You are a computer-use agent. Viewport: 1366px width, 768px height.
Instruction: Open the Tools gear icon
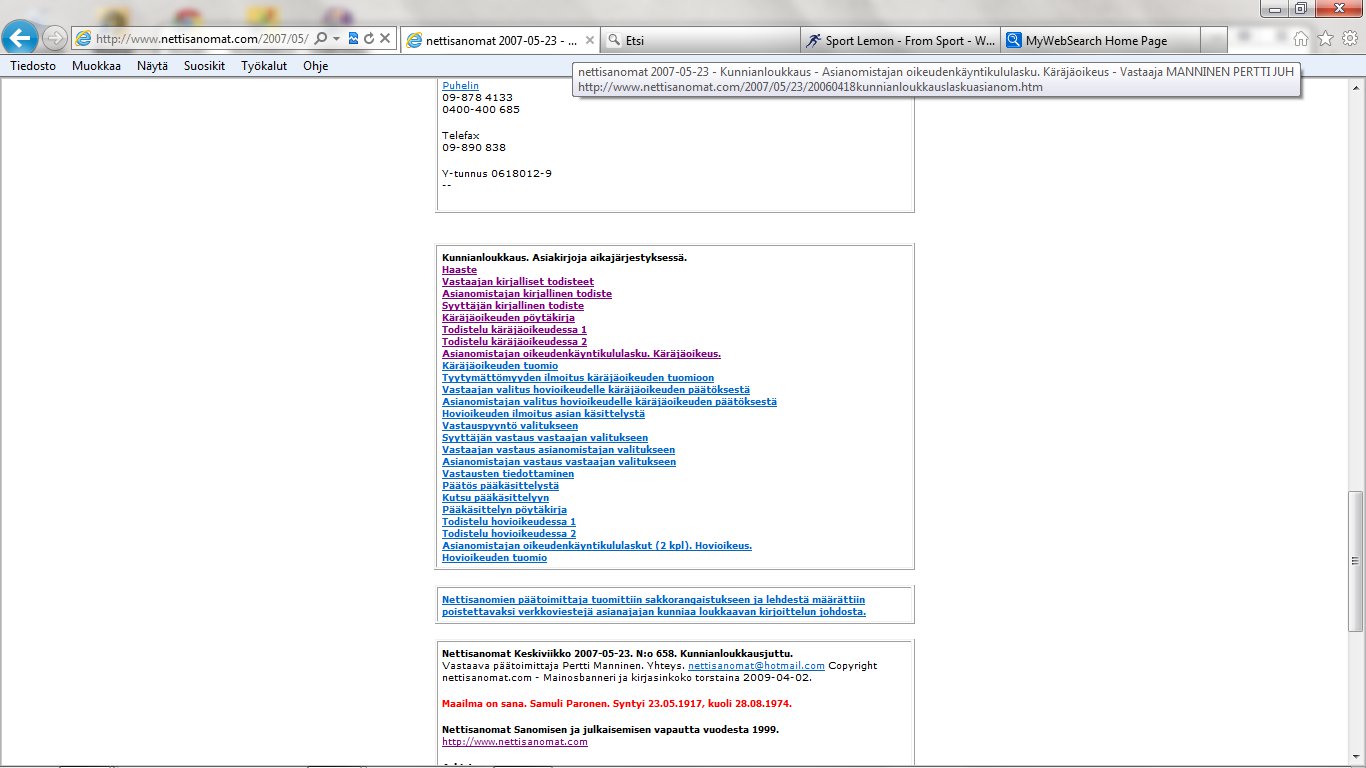[x=1349, y=39]
